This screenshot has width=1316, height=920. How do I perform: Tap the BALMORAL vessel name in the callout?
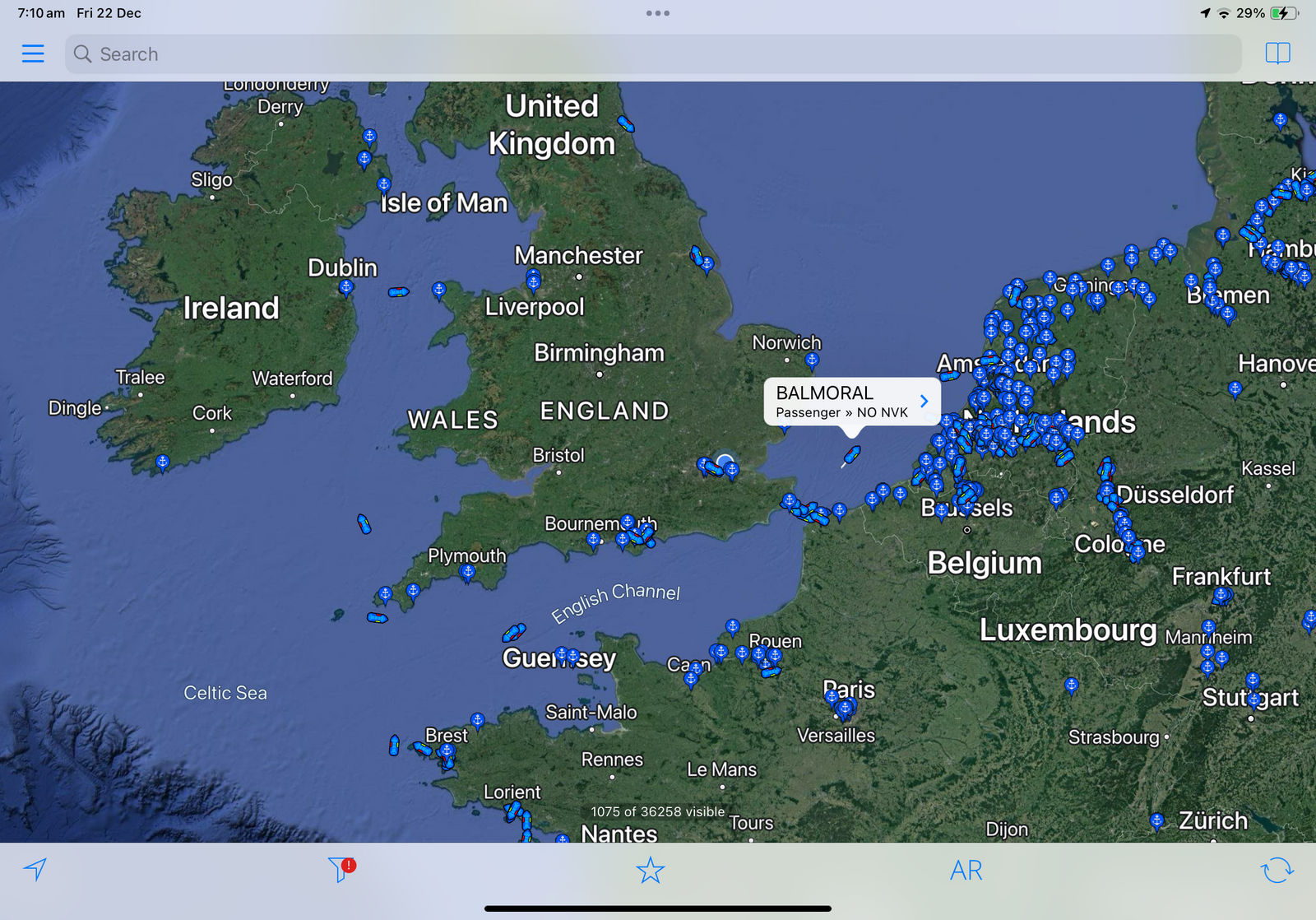pos(824,393)
